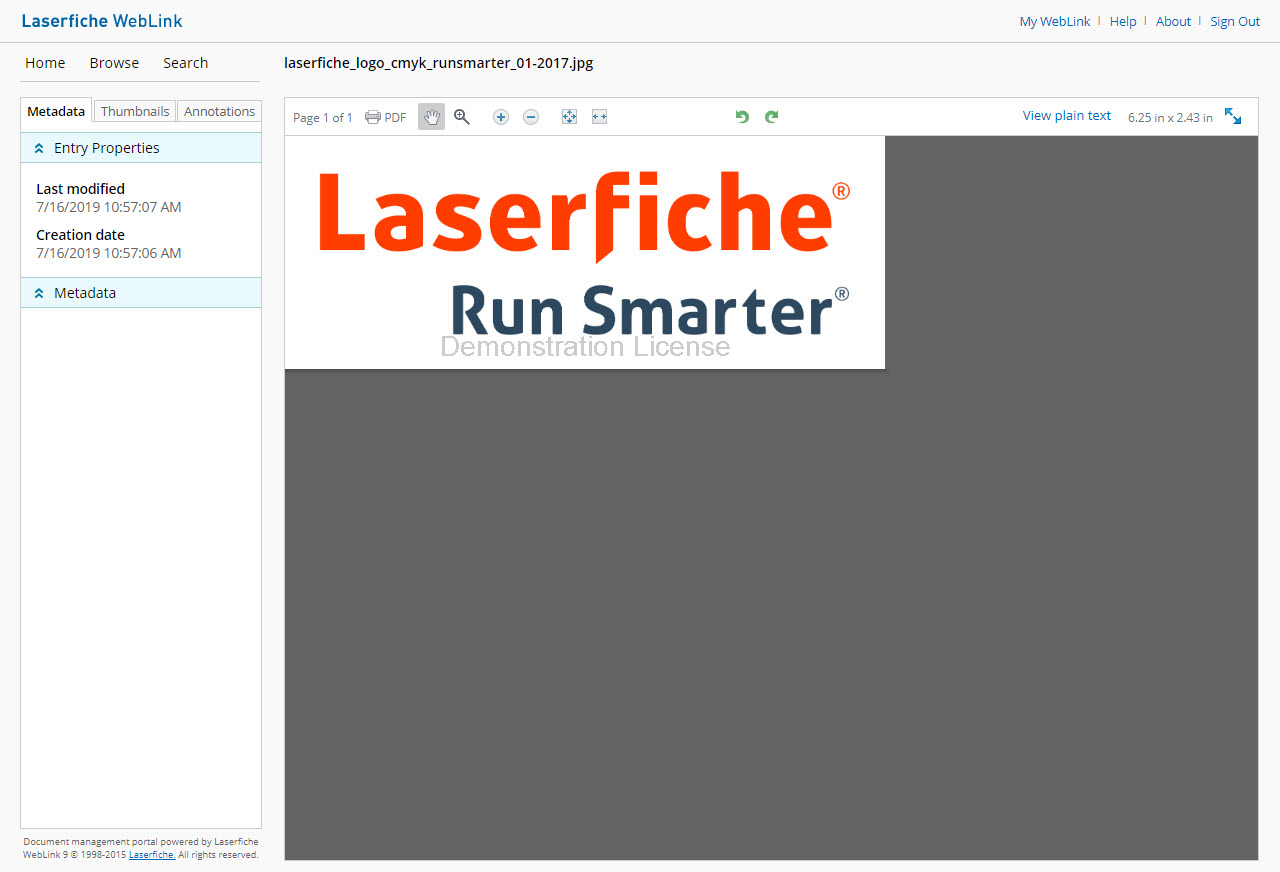This screenshot has height=872, width=1280.
Task: Click the 7/16/2019 10:57:07 AM value
Action: (x=109, y=208)
